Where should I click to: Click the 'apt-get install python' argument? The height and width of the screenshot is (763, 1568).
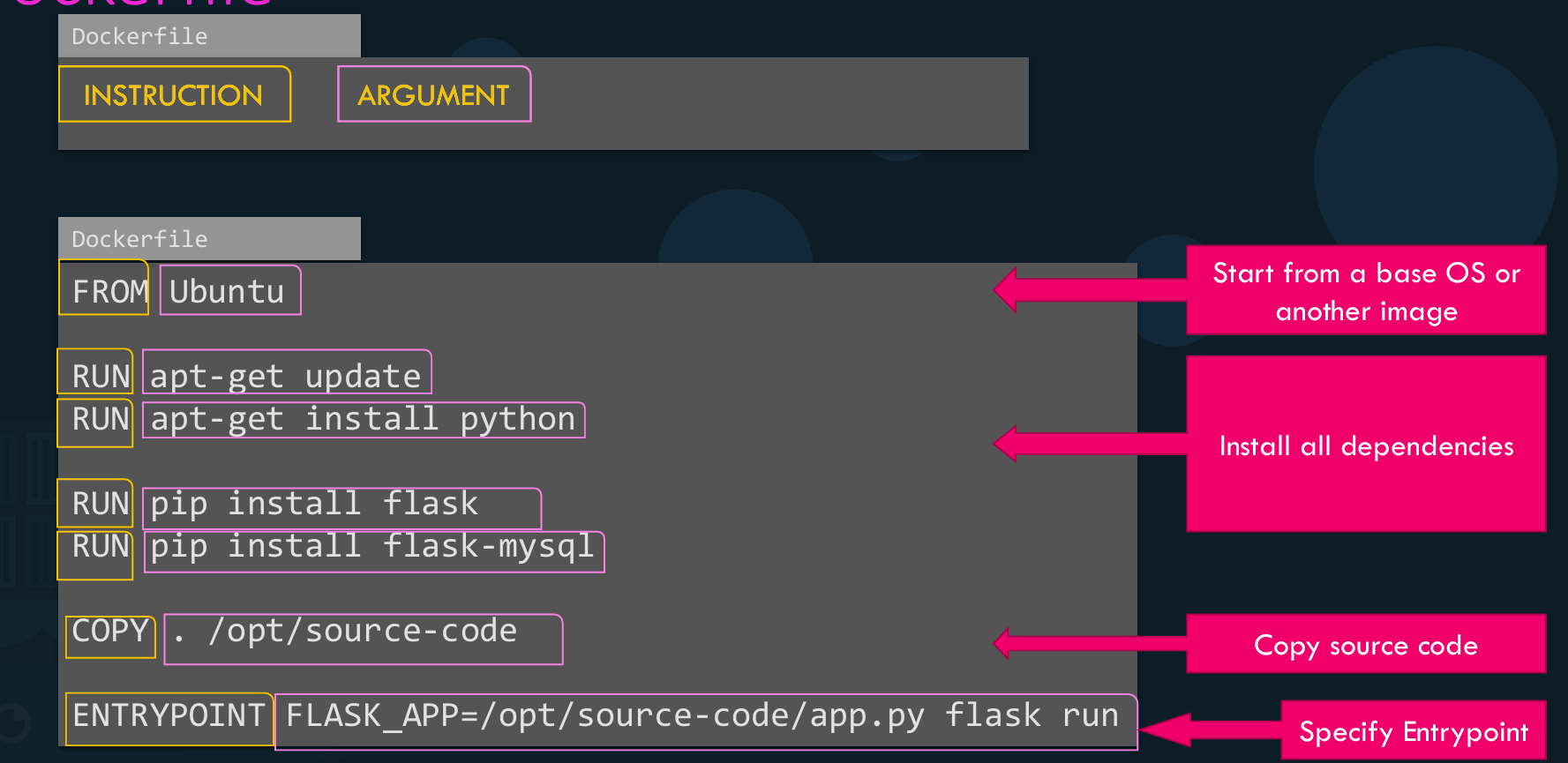pyautogui.click(x=363, y=419)
